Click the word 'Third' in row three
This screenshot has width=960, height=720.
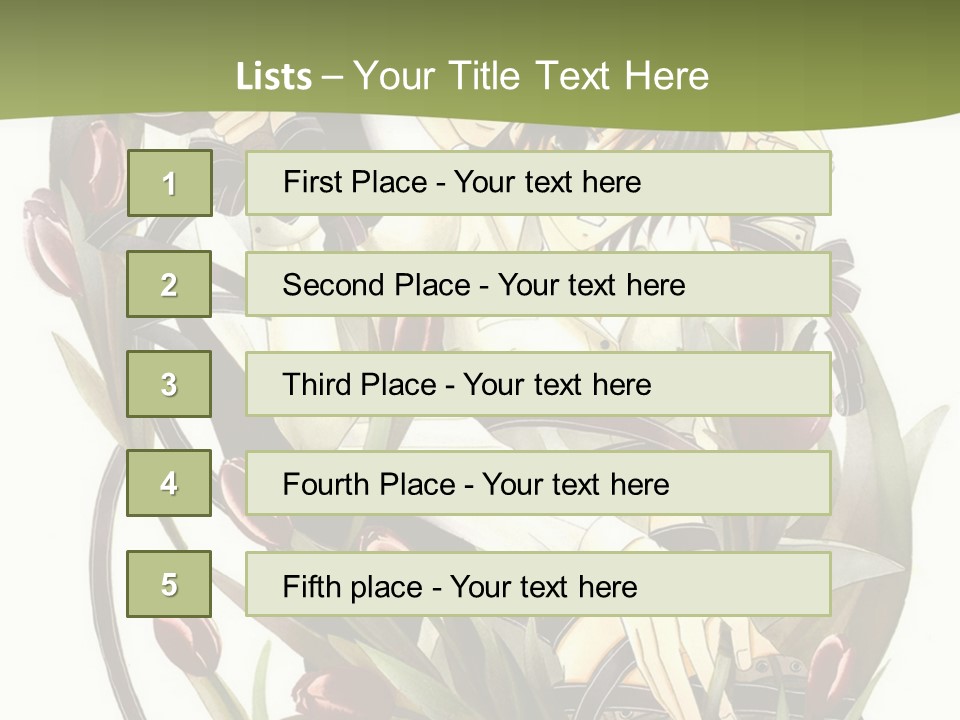[318, 385]
